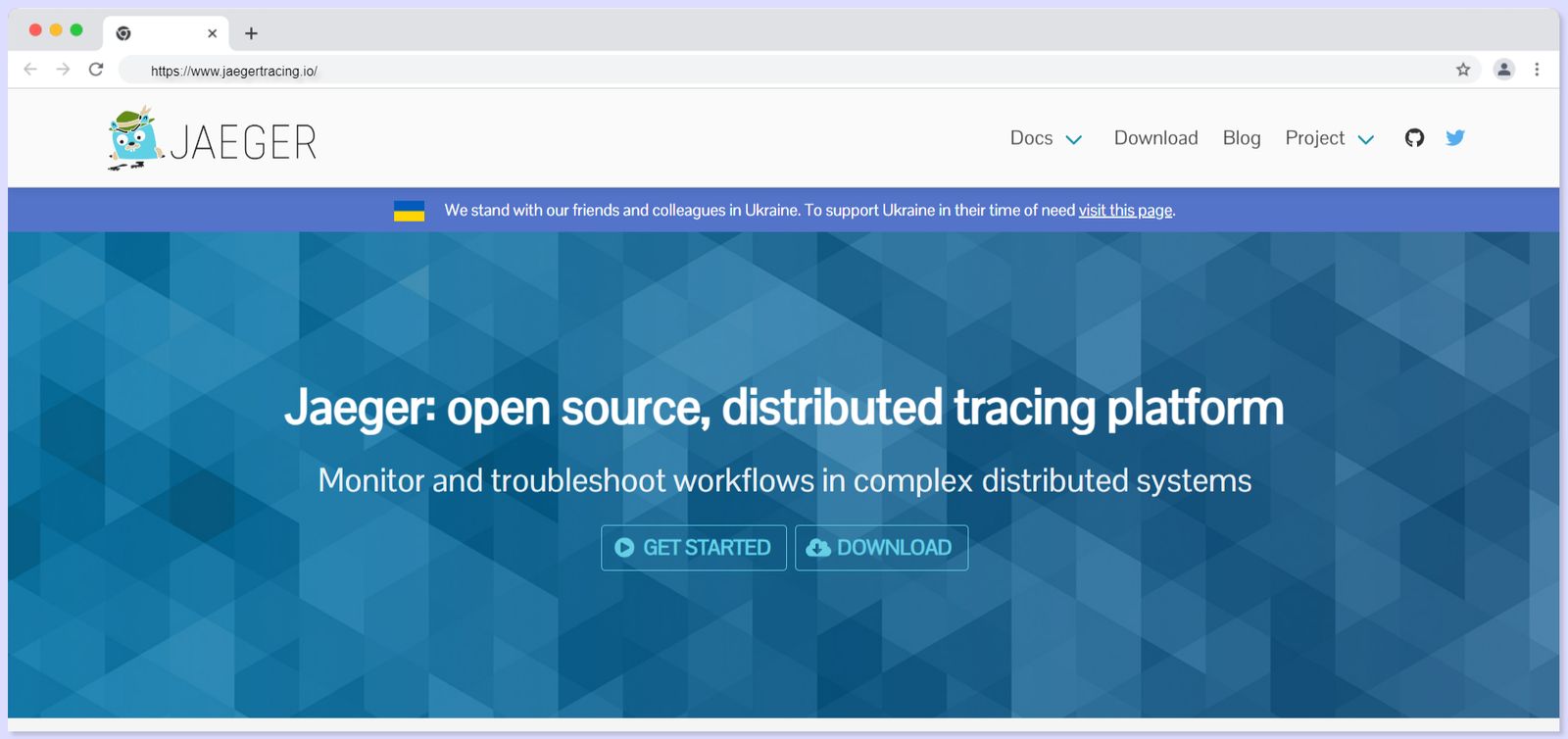Bookmark this page with star icon

click(x=1463, y=70)
